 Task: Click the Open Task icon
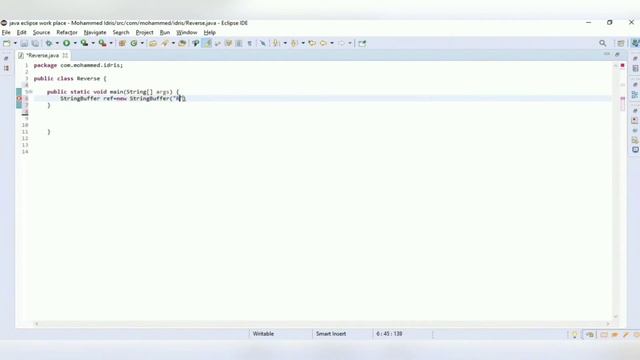[x=165, y=43]
